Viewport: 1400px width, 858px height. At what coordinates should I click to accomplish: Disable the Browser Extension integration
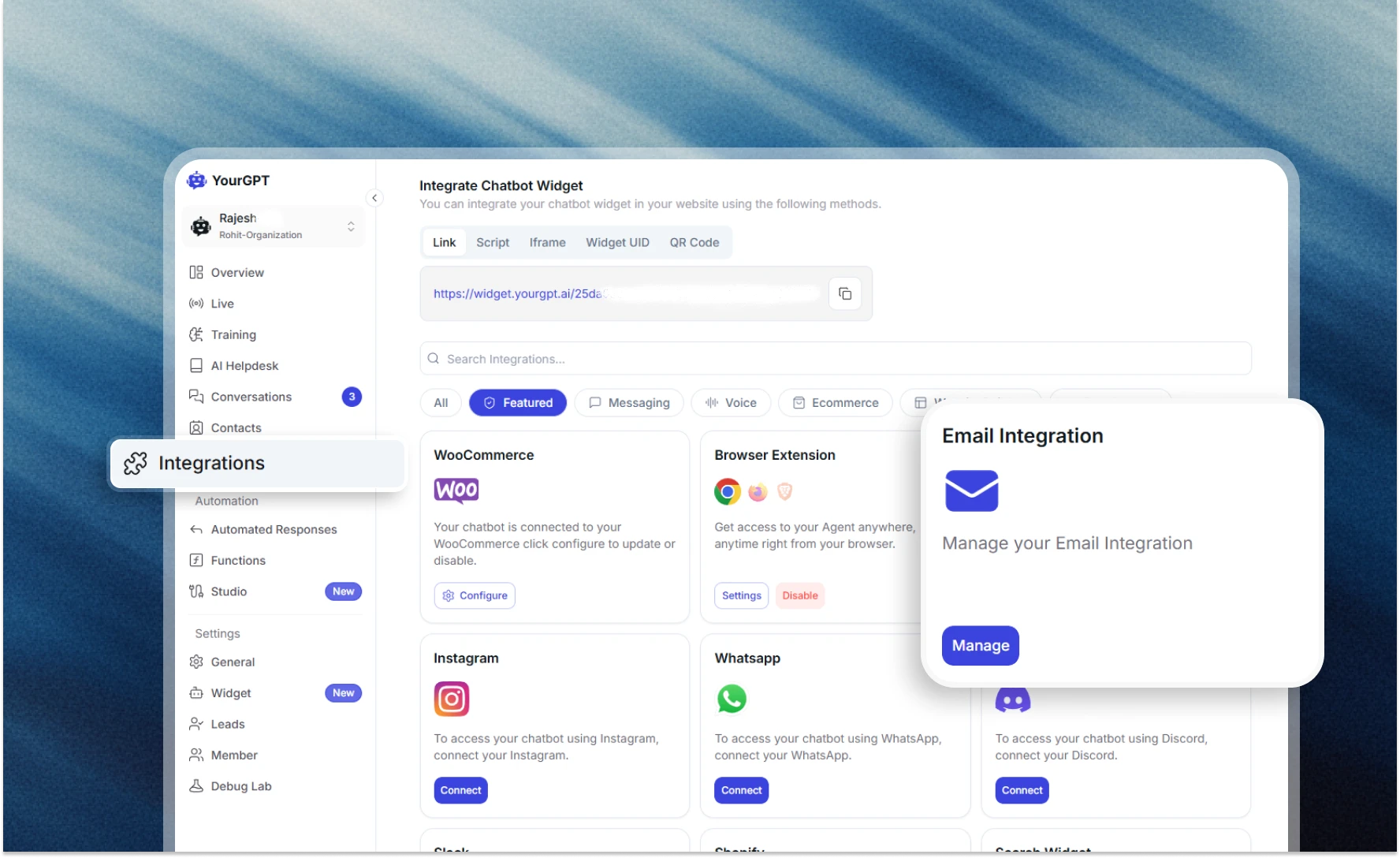click(x=799, y=595)
